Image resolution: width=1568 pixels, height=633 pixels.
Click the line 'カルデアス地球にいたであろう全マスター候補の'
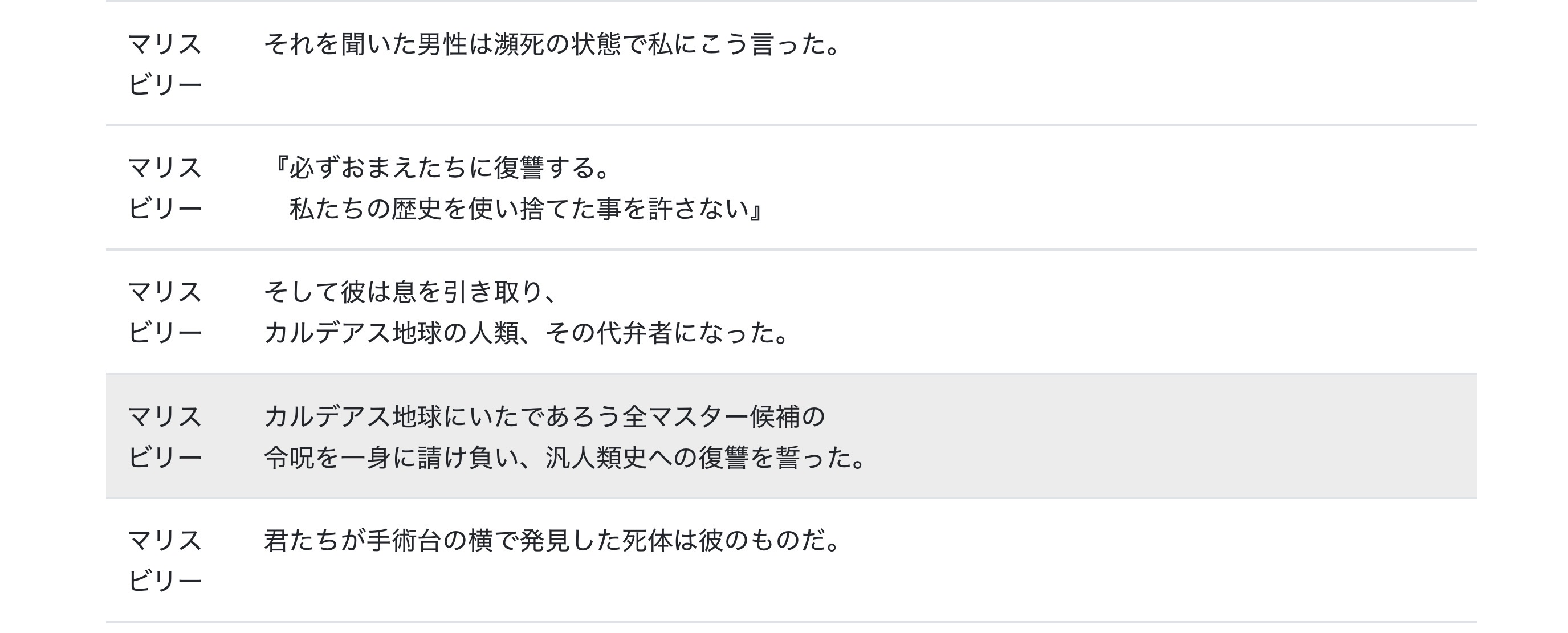545,417
